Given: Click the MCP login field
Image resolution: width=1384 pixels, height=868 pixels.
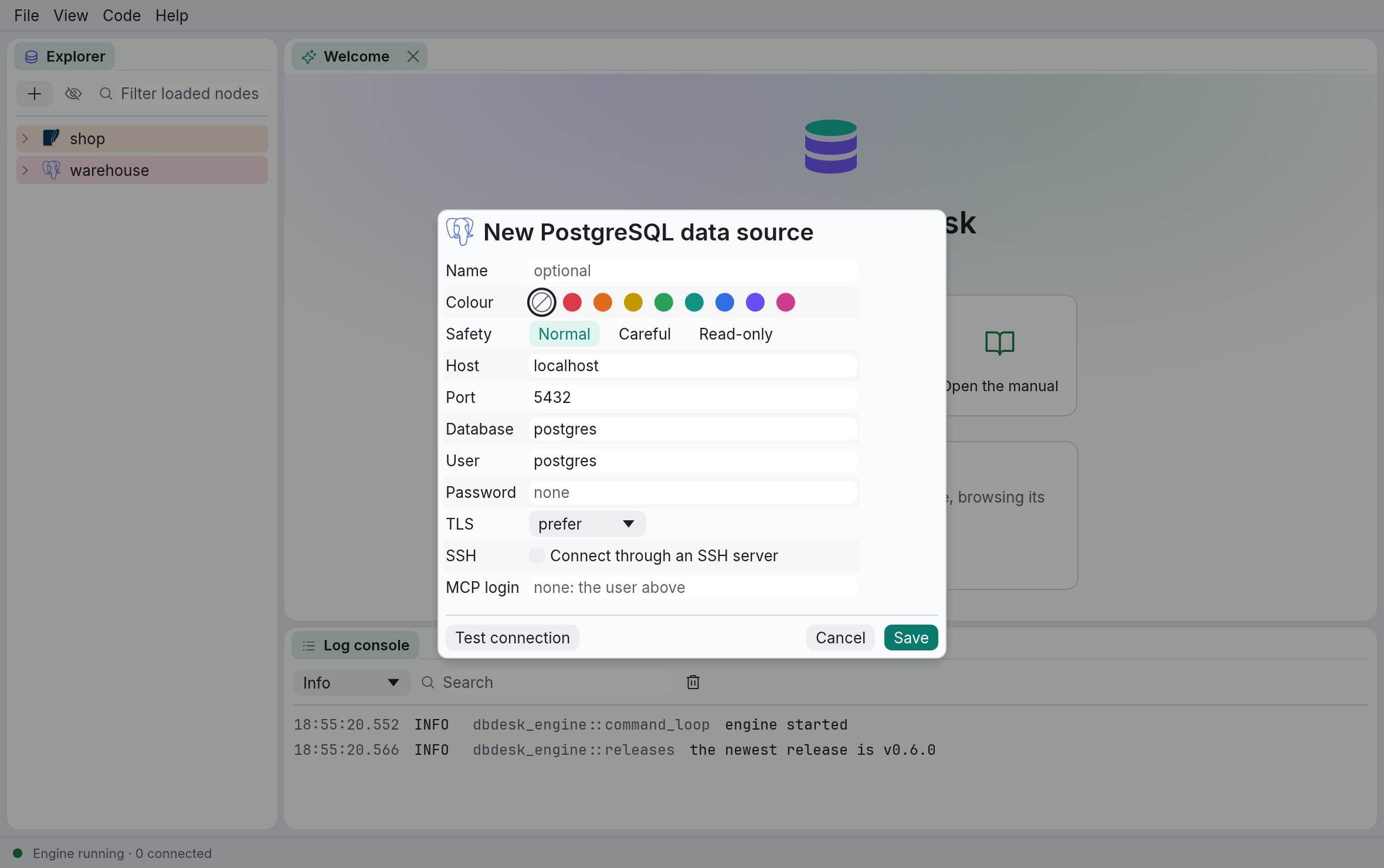Looking at the screenshot, I should (x=693, y=587).
